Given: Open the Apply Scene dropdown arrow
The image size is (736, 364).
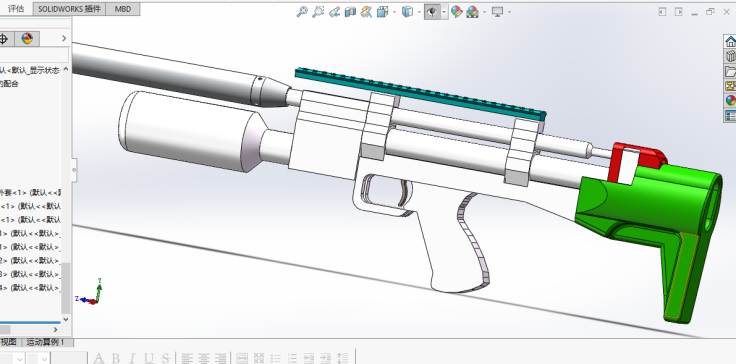Looking at the screenshot, I should [x=484, y=12].
